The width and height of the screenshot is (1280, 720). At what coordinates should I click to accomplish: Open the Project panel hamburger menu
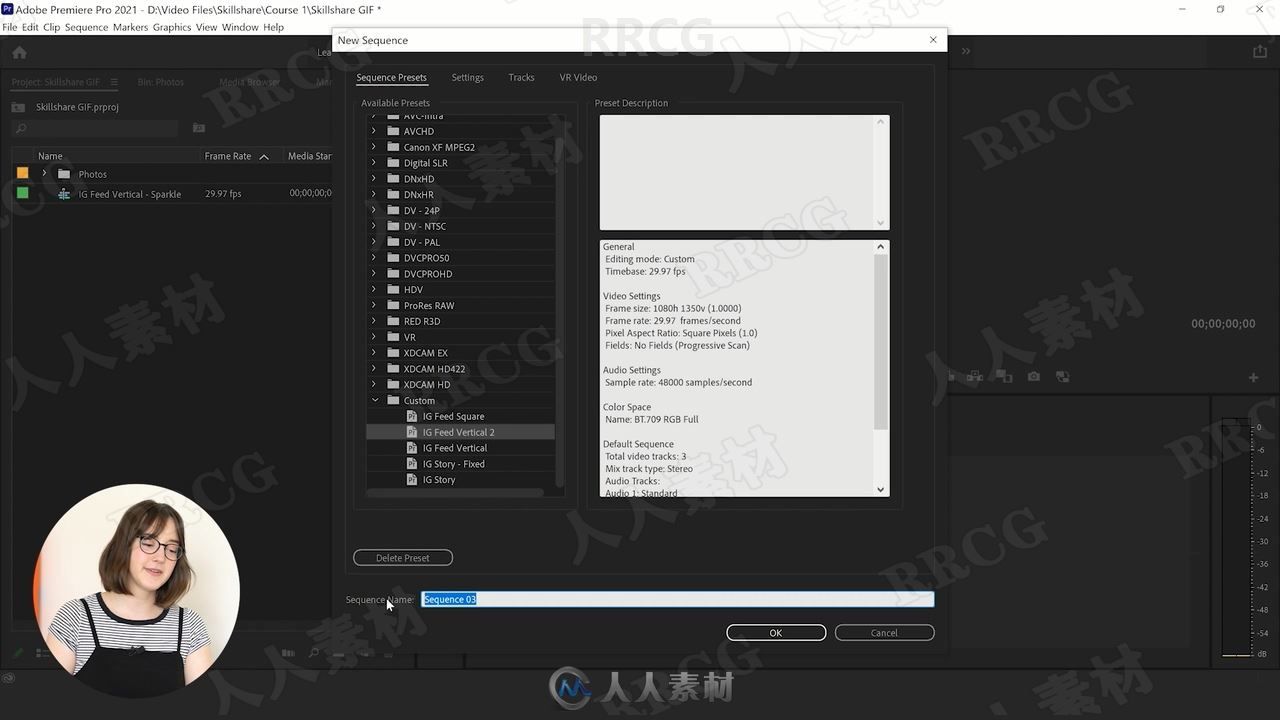coord(113,82)
